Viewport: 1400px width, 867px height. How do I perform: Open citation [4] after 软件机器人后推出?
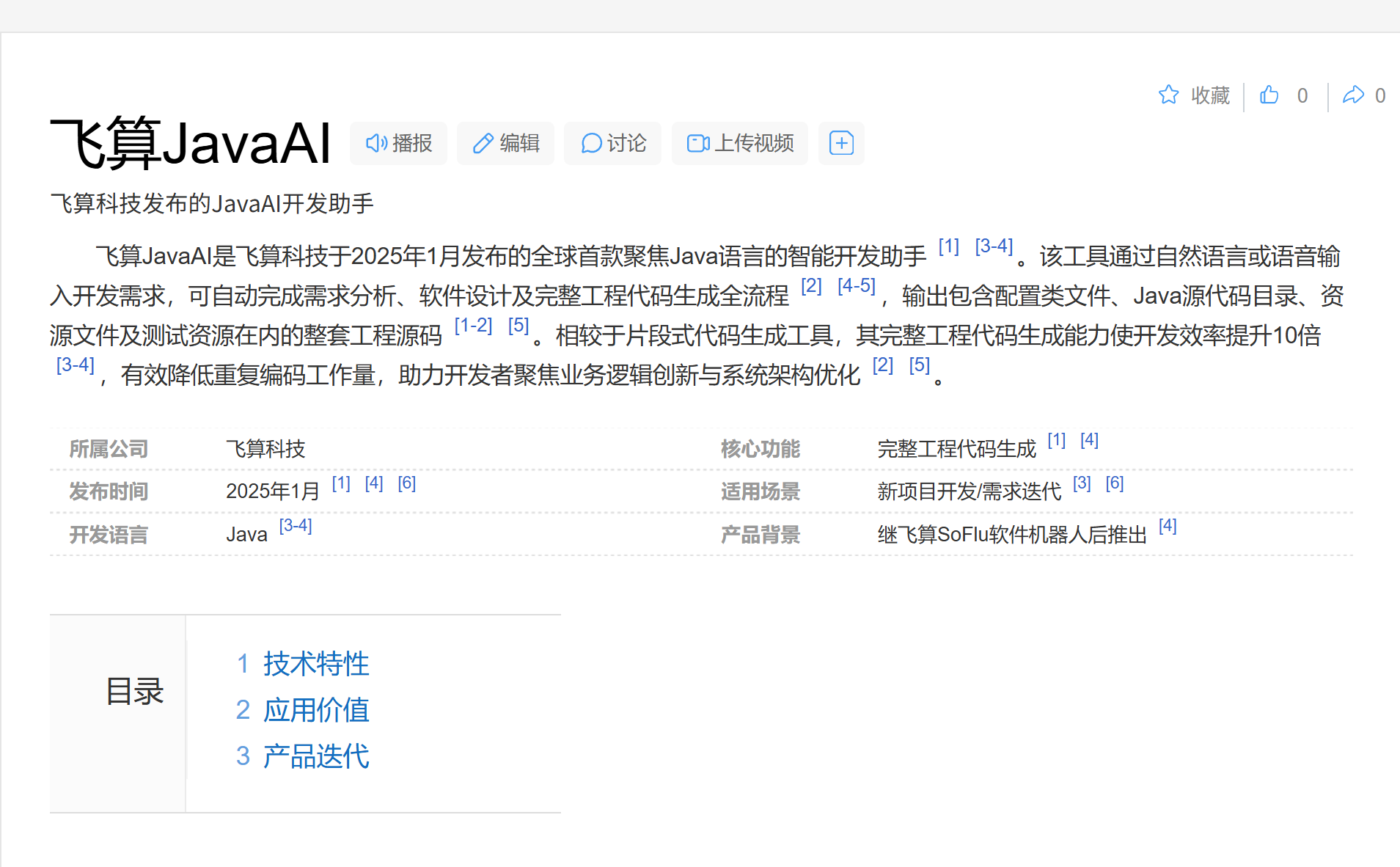(1168, 526)
